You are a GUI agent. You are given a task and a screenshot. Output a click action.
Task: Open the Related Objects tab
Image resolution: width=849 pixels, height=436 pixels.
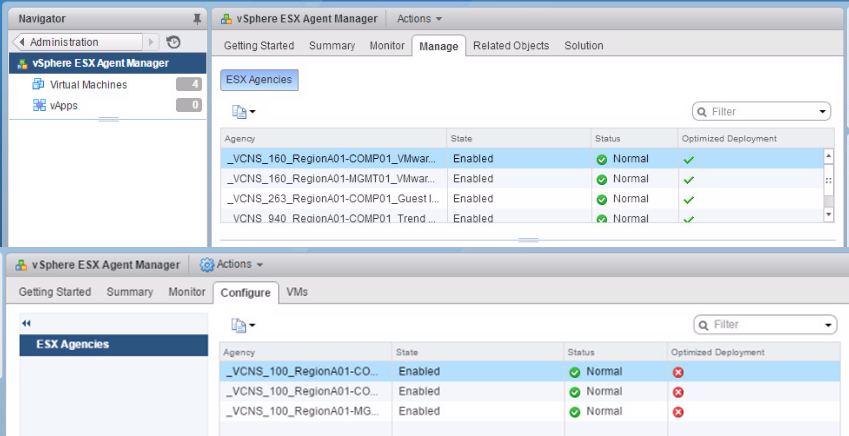tap(511, 45)
